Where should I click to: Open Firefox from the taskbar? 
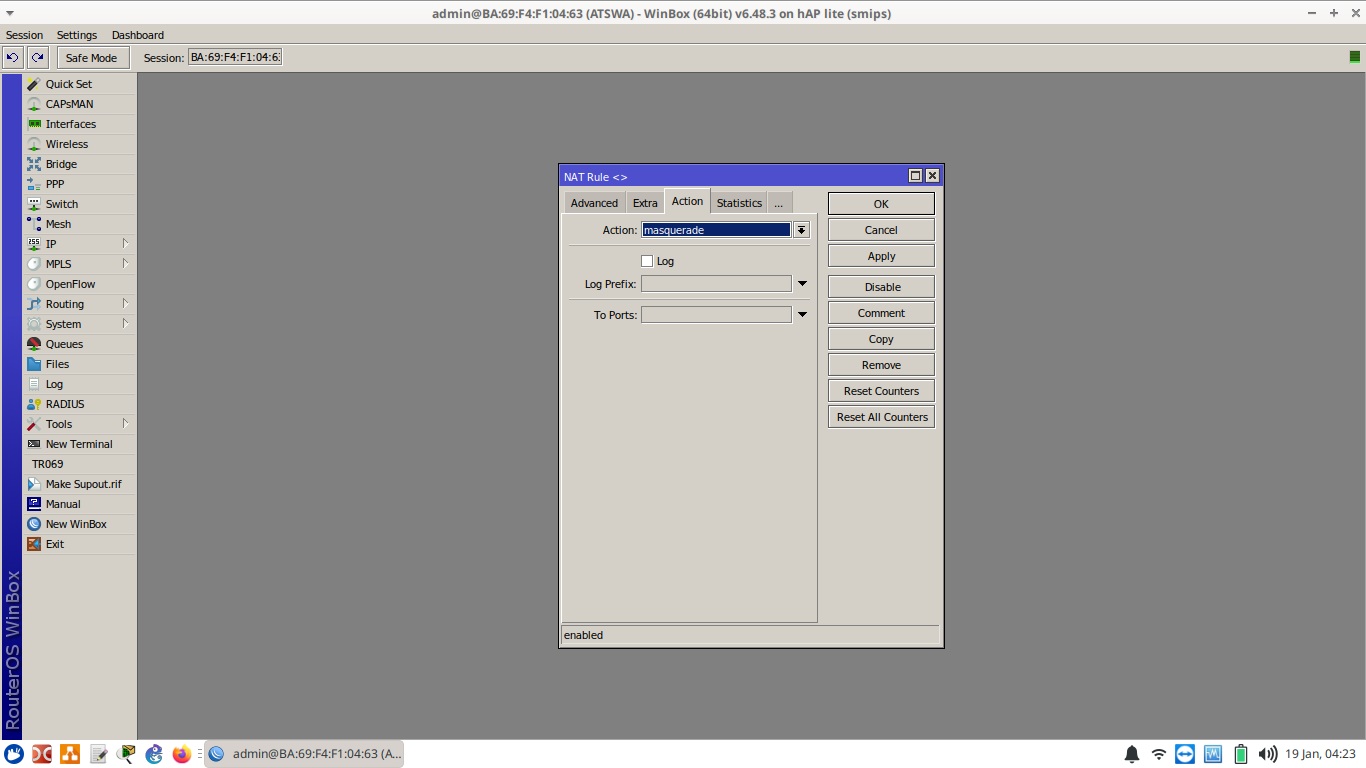point(181,754)
